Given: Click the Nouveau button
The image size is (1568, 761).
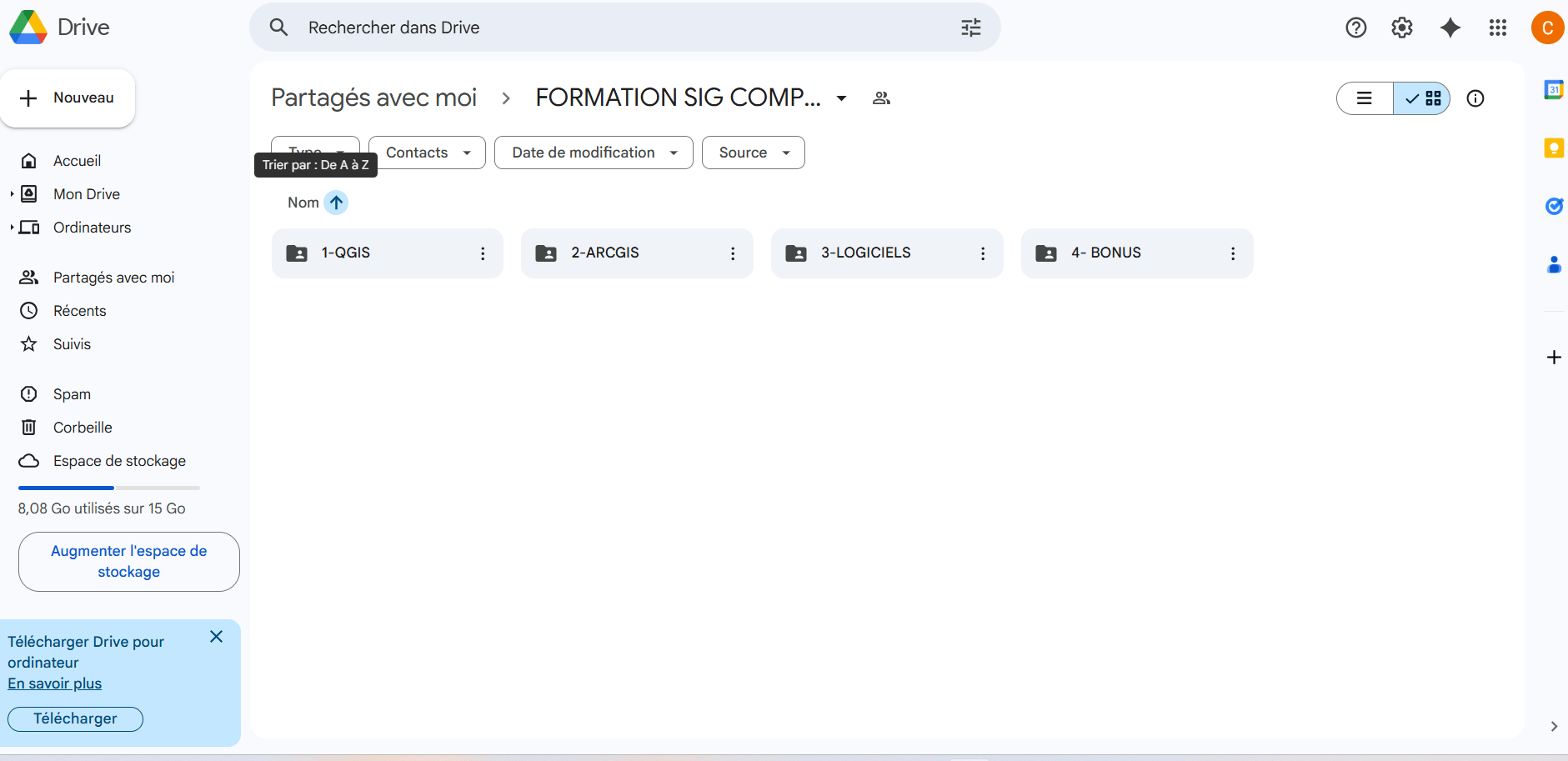Looking at the screenshot, I should (x=68, y=98).
